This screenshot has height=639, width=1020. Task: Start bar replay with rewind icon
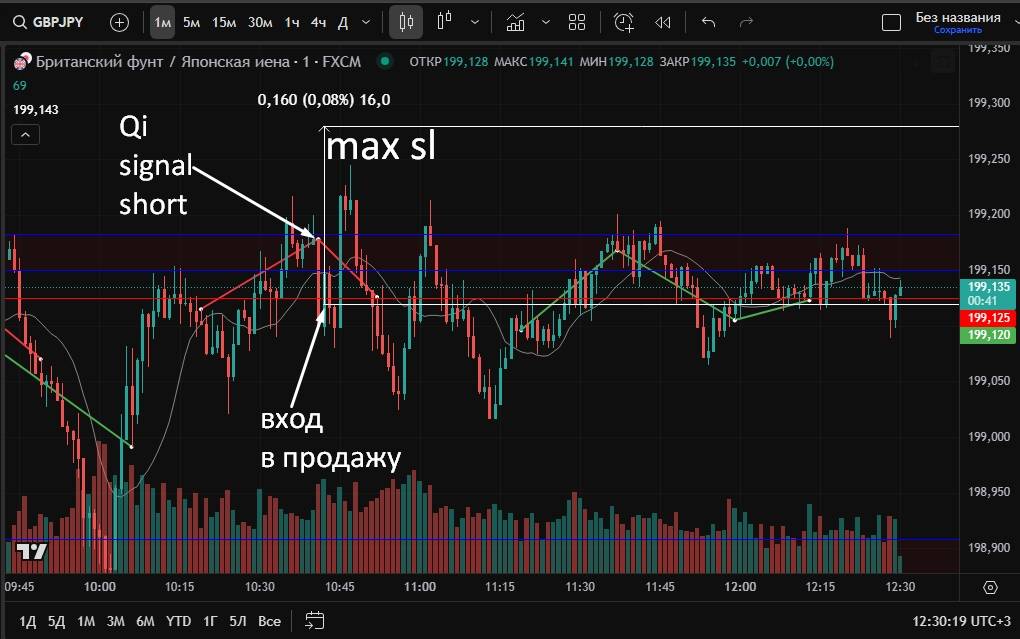point(663,23)
